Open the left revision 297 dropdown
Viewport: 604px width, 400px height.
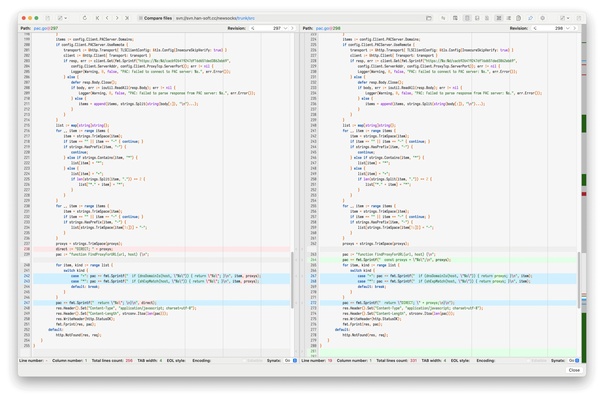point(285,28)
